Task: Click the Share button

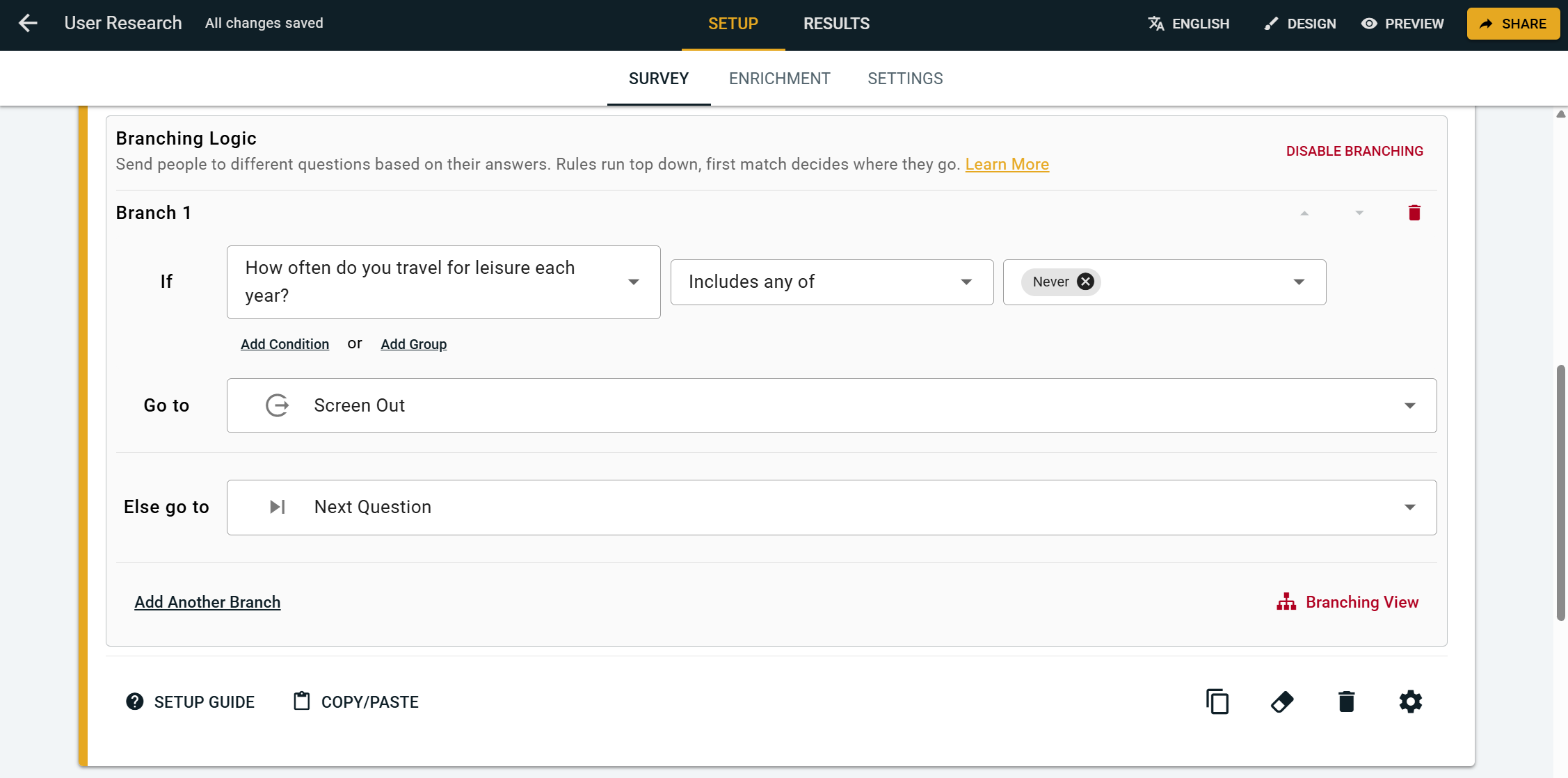Action: (x=1513, y=24)
